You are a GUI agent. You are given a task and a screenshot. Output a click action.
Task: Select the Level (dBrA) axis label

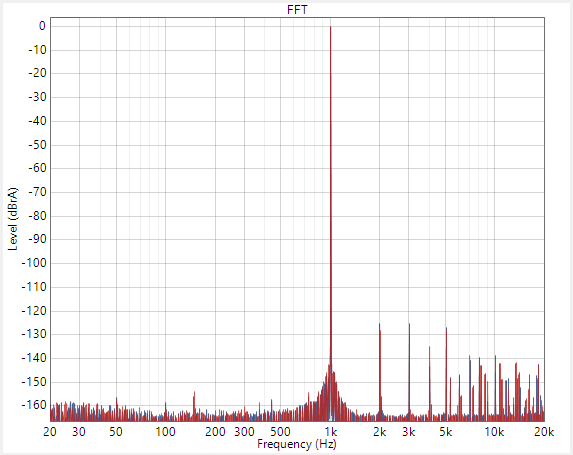coord(13,219)
